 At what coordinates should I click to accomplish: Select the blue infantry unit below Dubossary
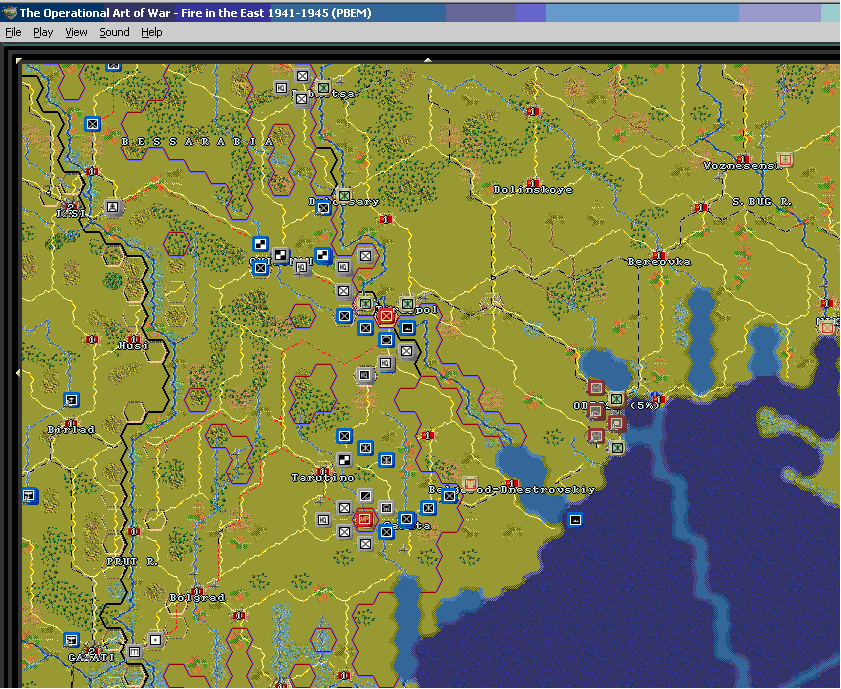323,208
